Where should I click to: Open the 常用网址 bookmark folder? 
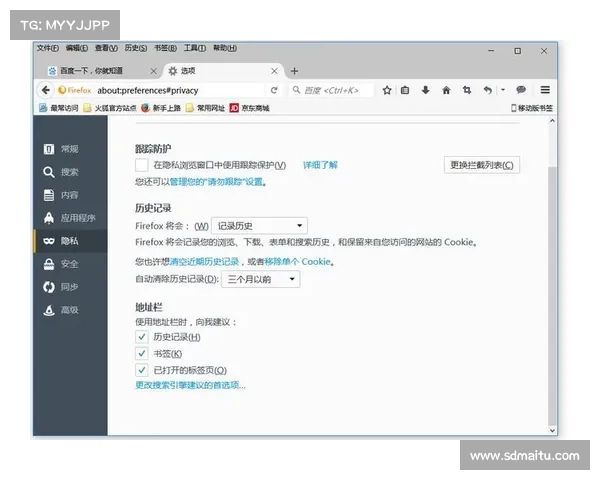205,108
